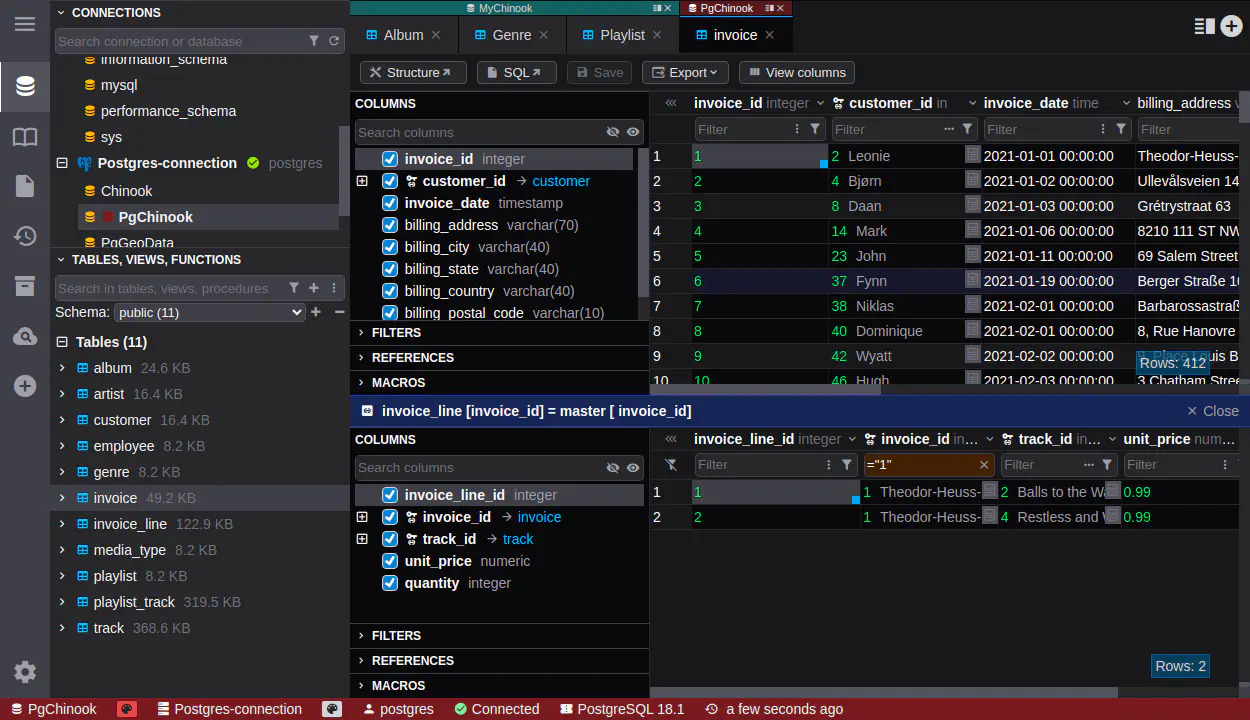
Task: Click the add new tab plus icon
Action: click(1232, 26)
